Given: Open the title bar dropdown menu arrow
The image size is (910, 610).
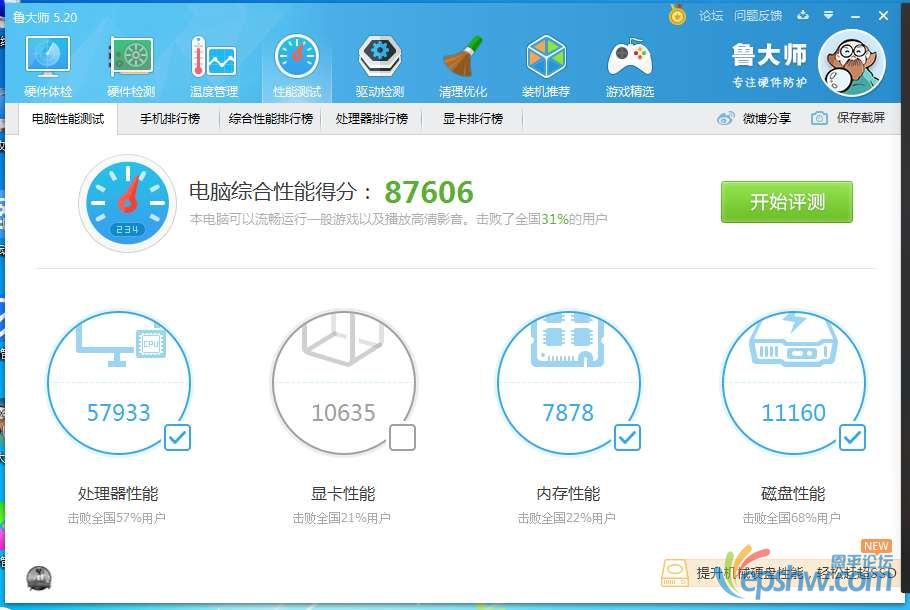Looking at the screenshot, I should click(828, 15).
